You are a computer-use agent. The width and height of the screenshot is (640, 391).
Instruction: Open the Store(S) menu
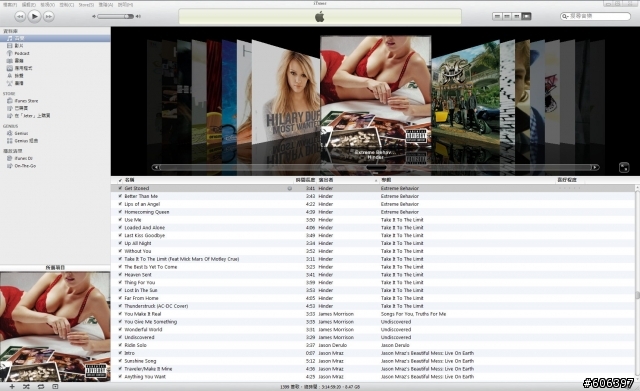click(x=86, y=4)
